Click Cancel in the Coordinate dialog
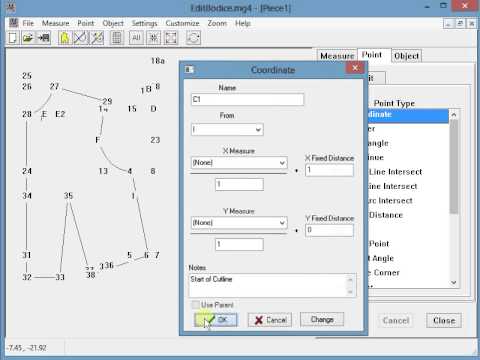The width and height of the screenshot is (480, 360). 270,320
